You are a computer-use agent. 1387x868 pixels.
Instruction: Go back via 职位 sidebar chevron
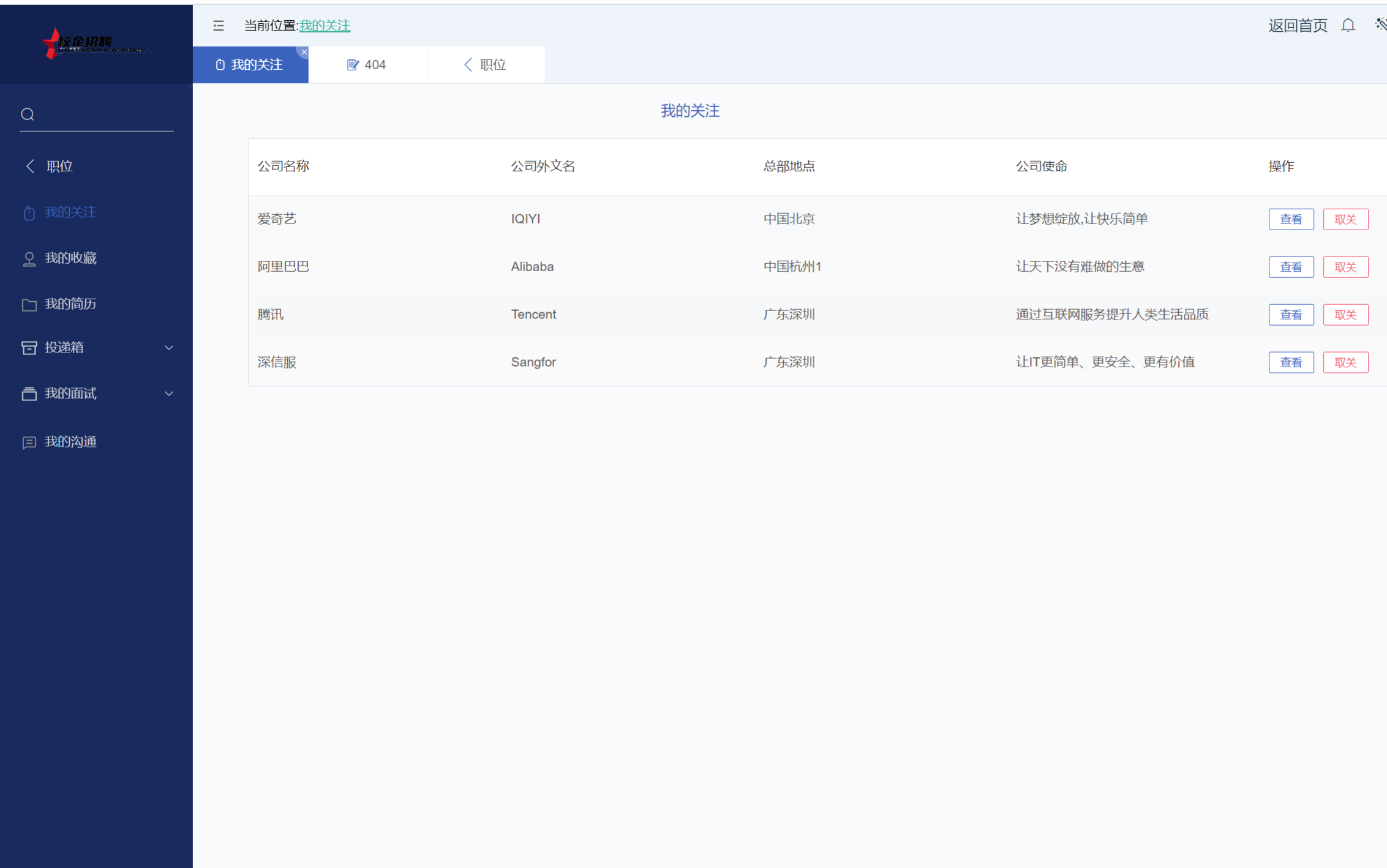(31, 166)
